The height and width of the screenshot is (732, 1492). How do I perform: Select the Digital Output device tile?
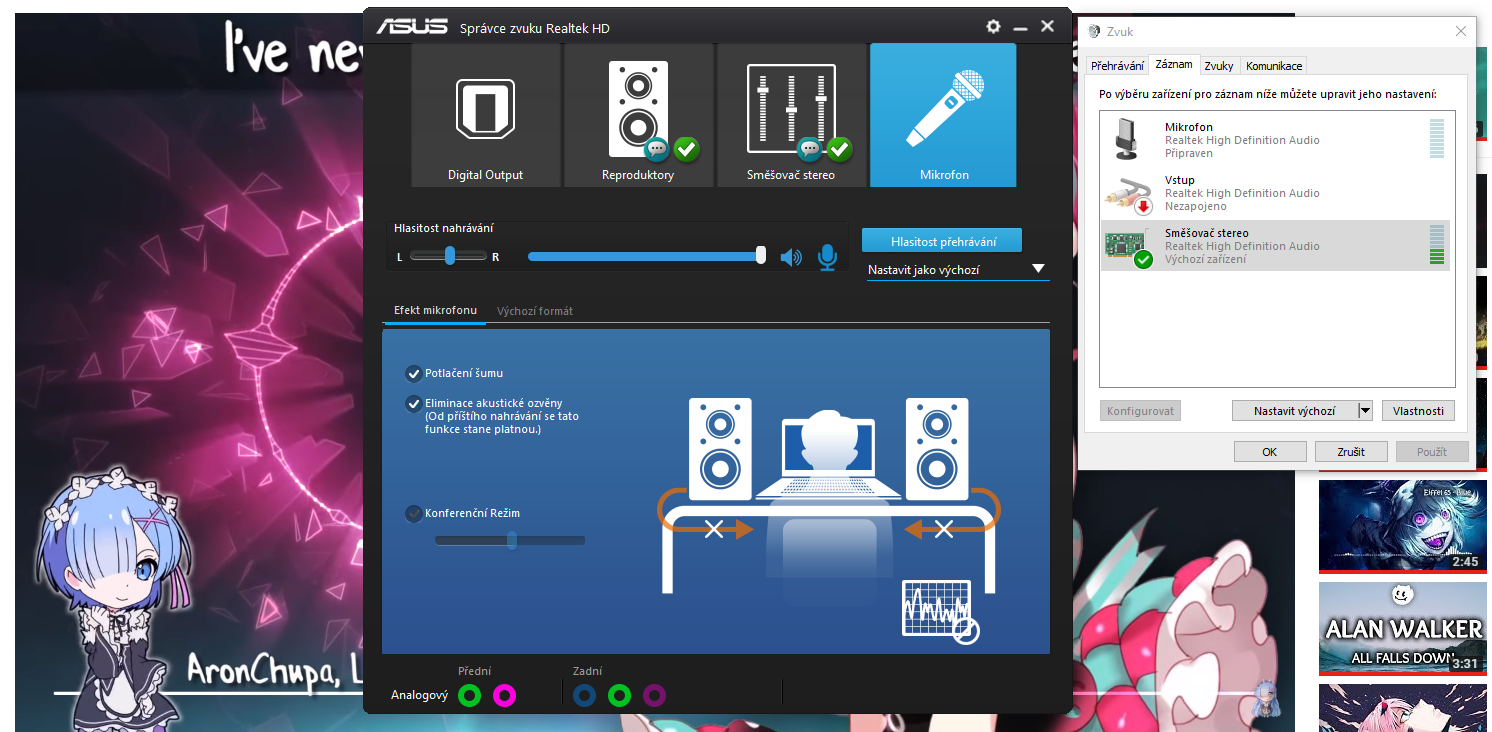(x=486, y=115)
